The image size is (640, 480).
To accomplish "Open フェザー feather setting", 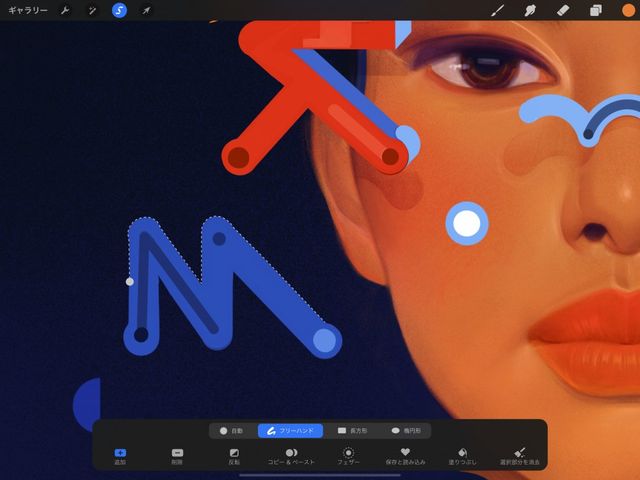I will pyautogui.click(x=348, y=456).
